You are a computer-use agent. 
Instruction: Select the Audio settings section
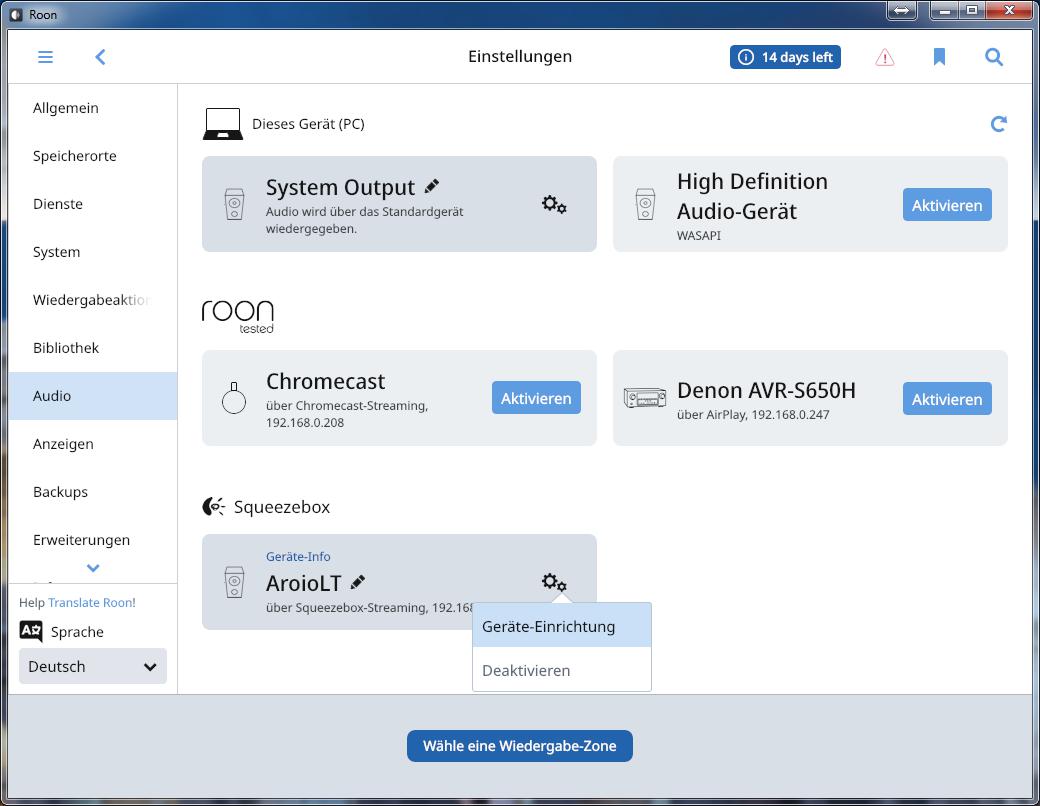(93, 396)
